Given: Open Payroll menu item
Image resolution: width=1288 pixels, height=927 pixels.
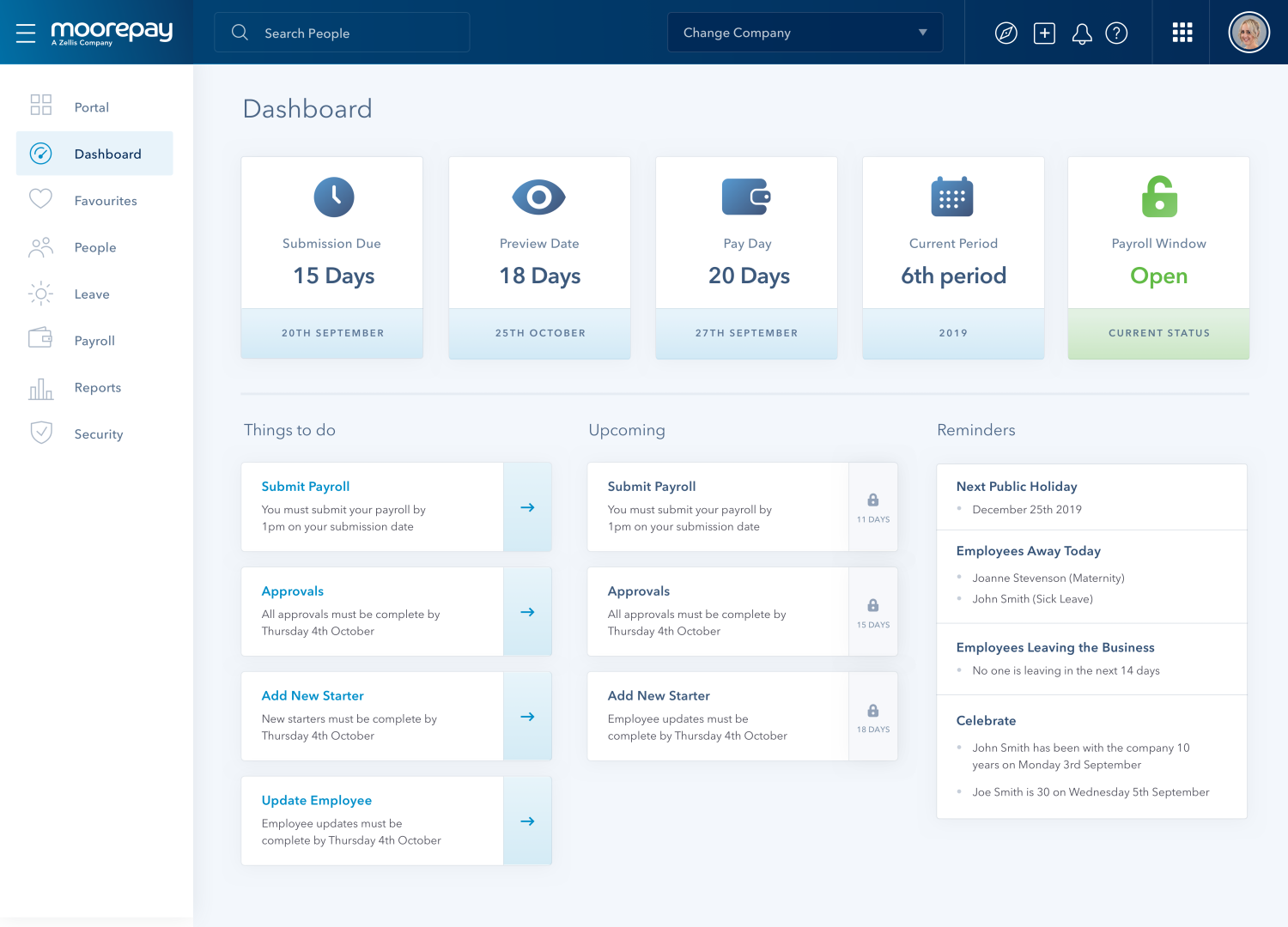Looking at the screenshot, I should point(94,341).
